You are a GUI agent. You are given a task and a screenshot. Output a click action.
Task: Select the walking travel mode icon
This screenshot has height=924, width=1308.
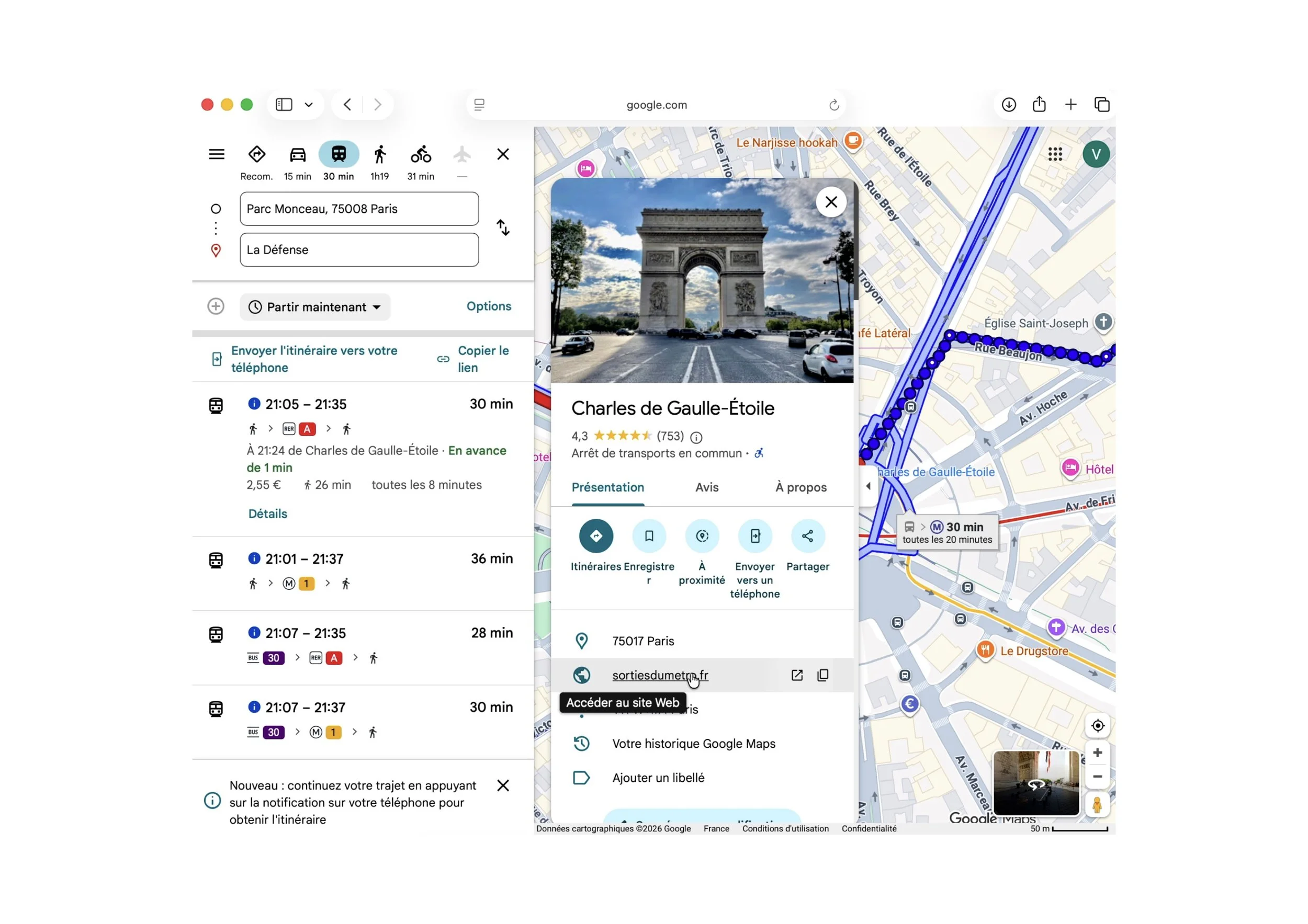379,154
